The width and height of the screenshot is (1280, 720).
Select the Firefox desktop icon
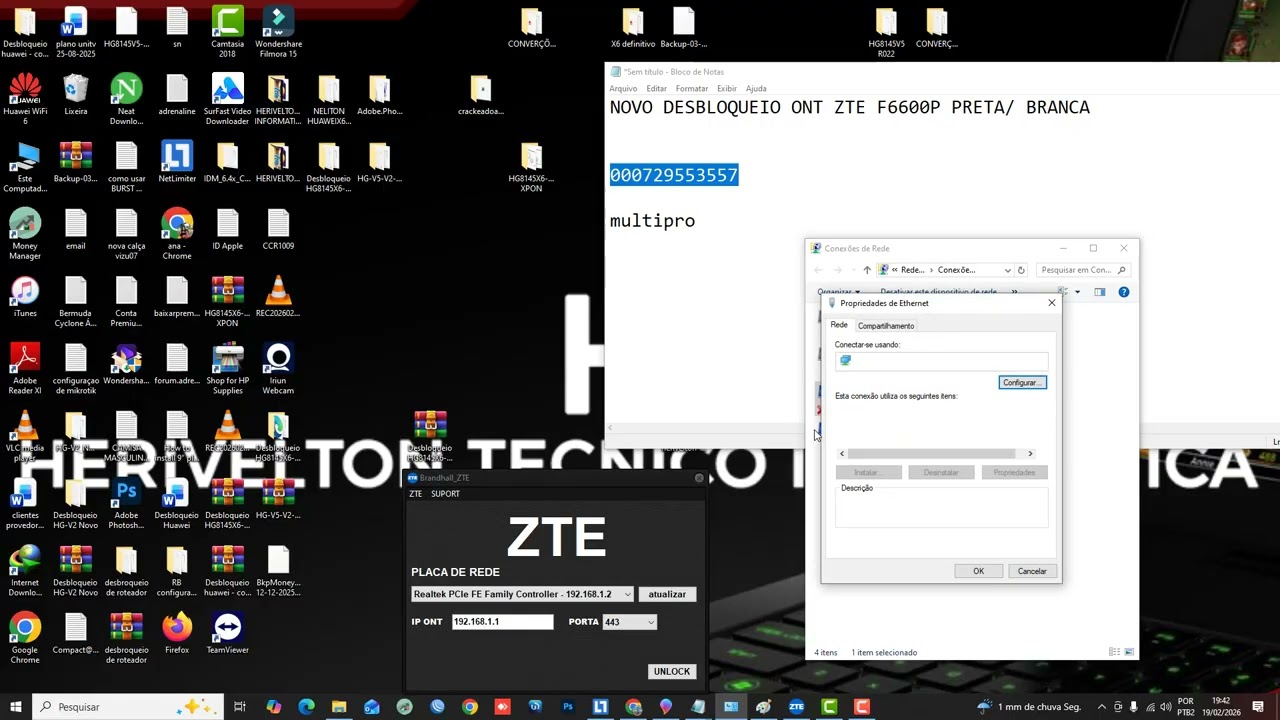[177, 633]
